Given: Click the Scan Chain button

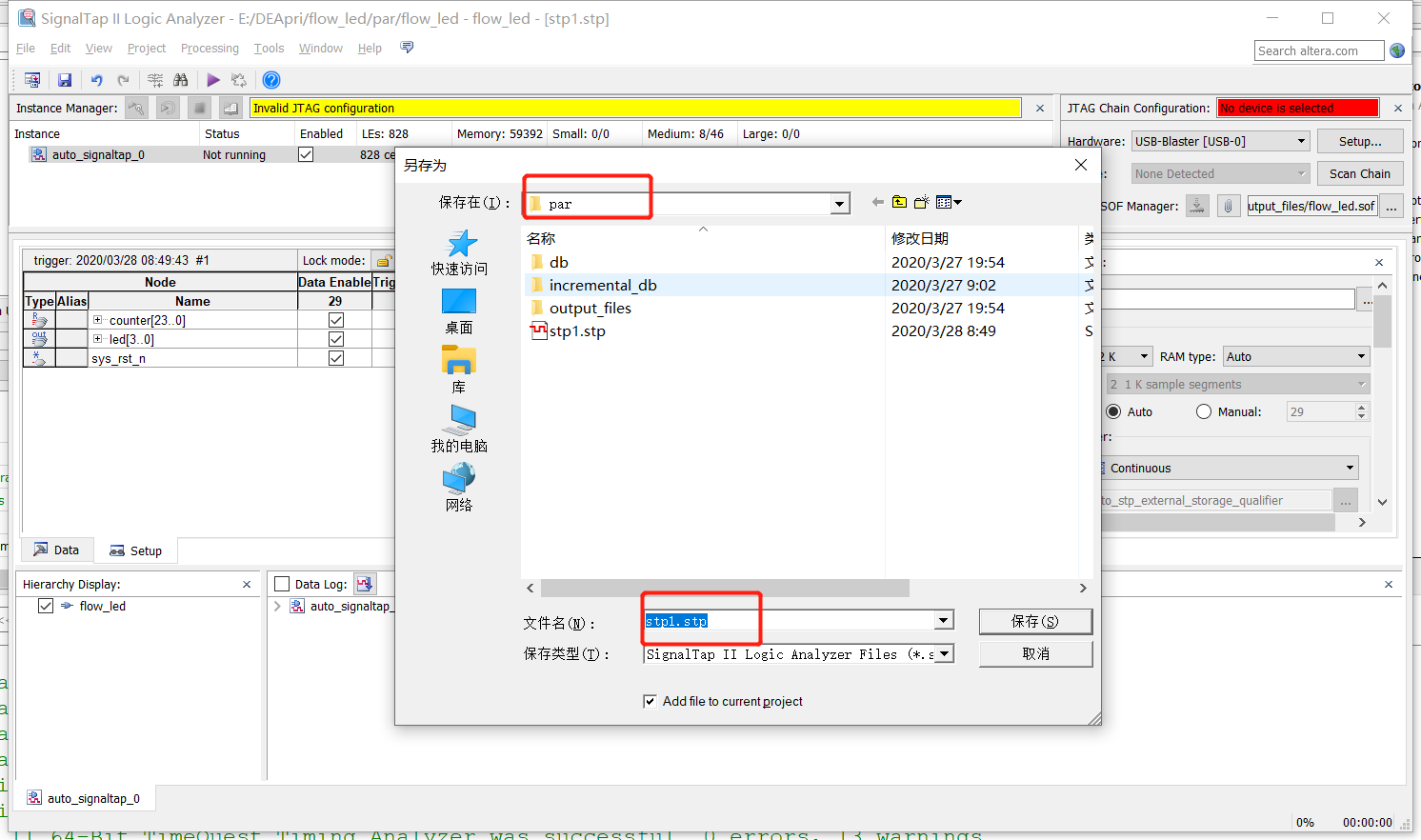Looking at the screenshot, I should point(1360,173).
